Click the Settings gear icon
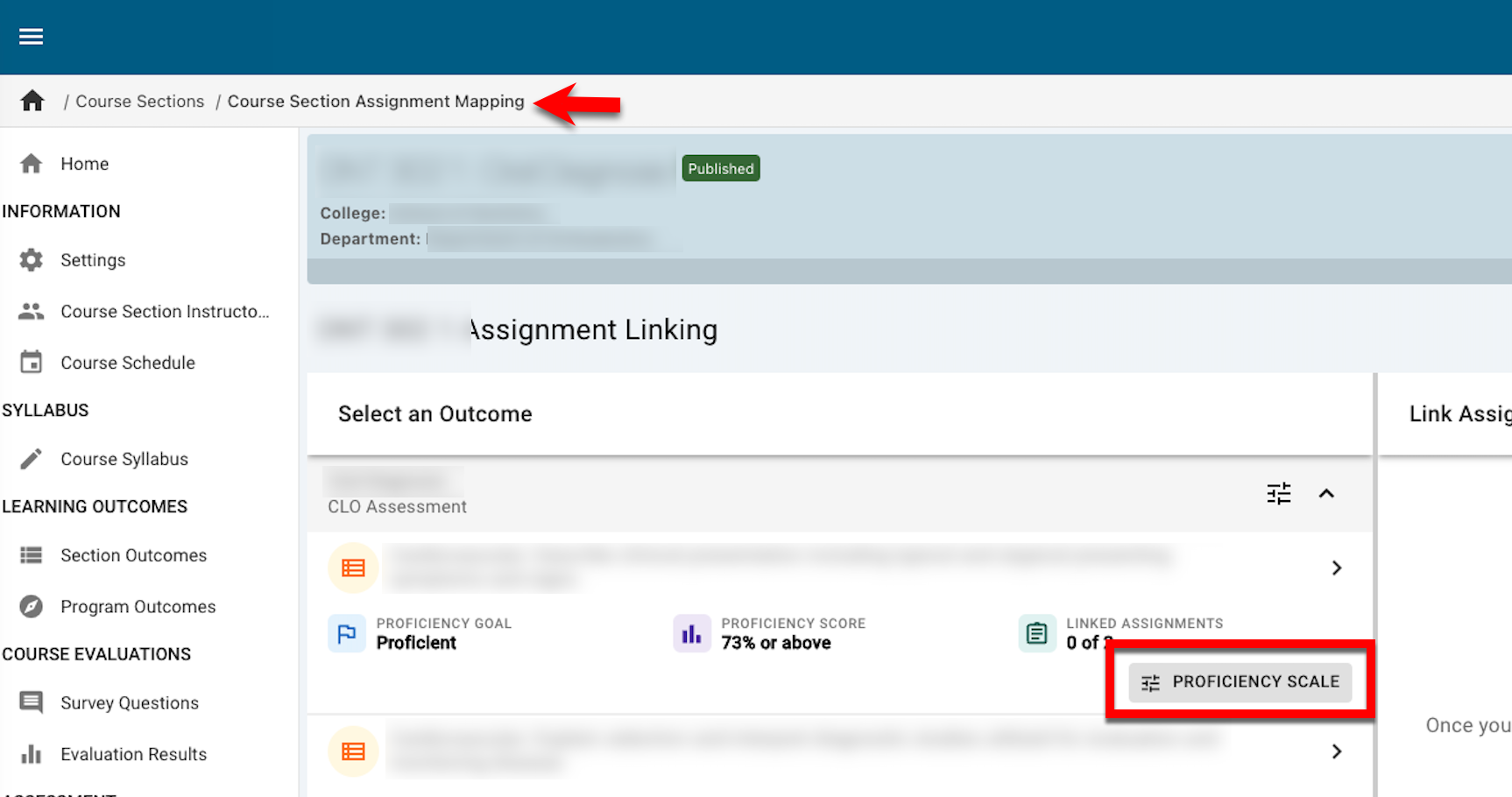1512x797 pixels. tap(32, 260)
